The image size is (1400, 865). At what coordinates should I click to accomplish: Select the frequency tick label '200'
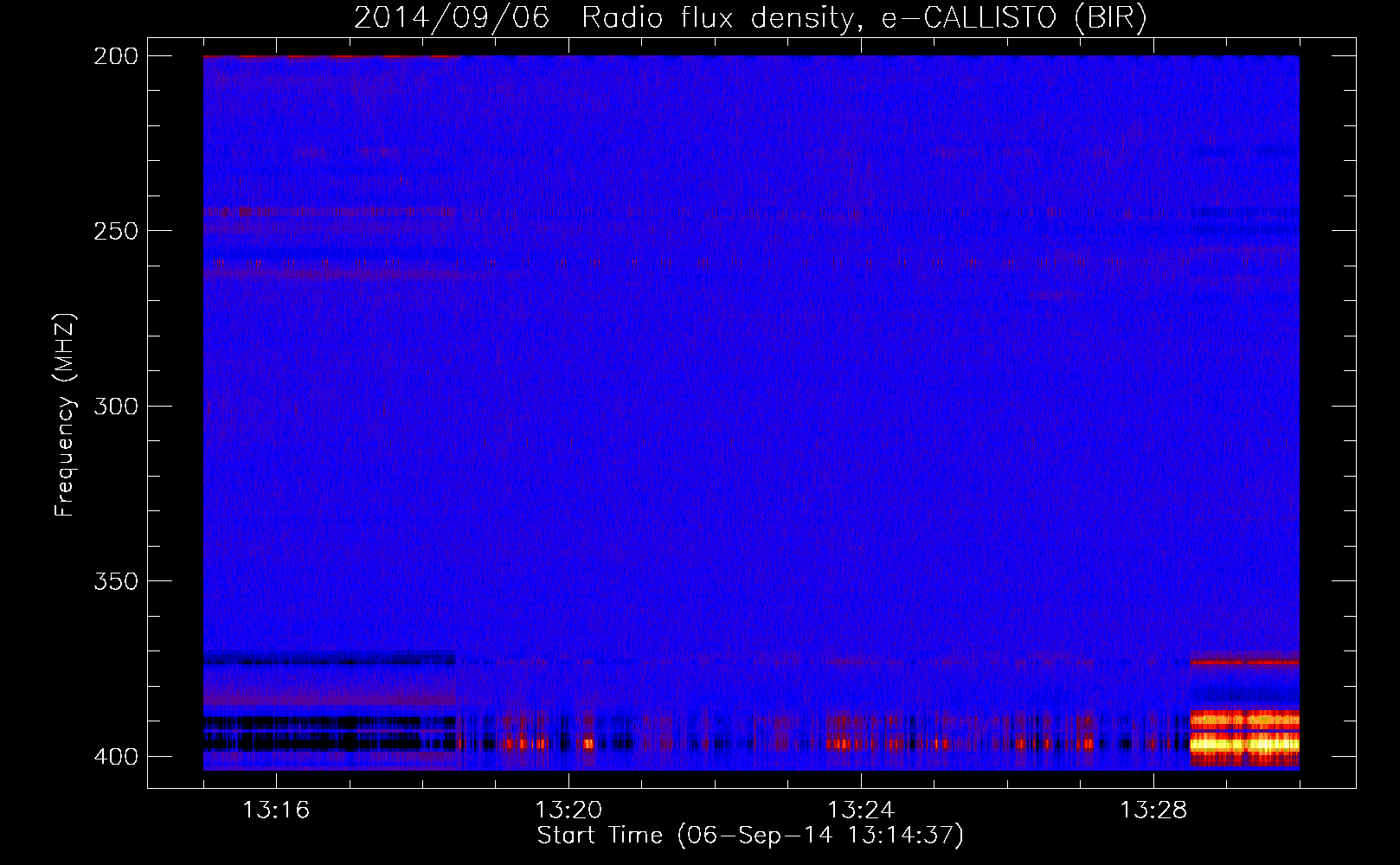[116, 56]
